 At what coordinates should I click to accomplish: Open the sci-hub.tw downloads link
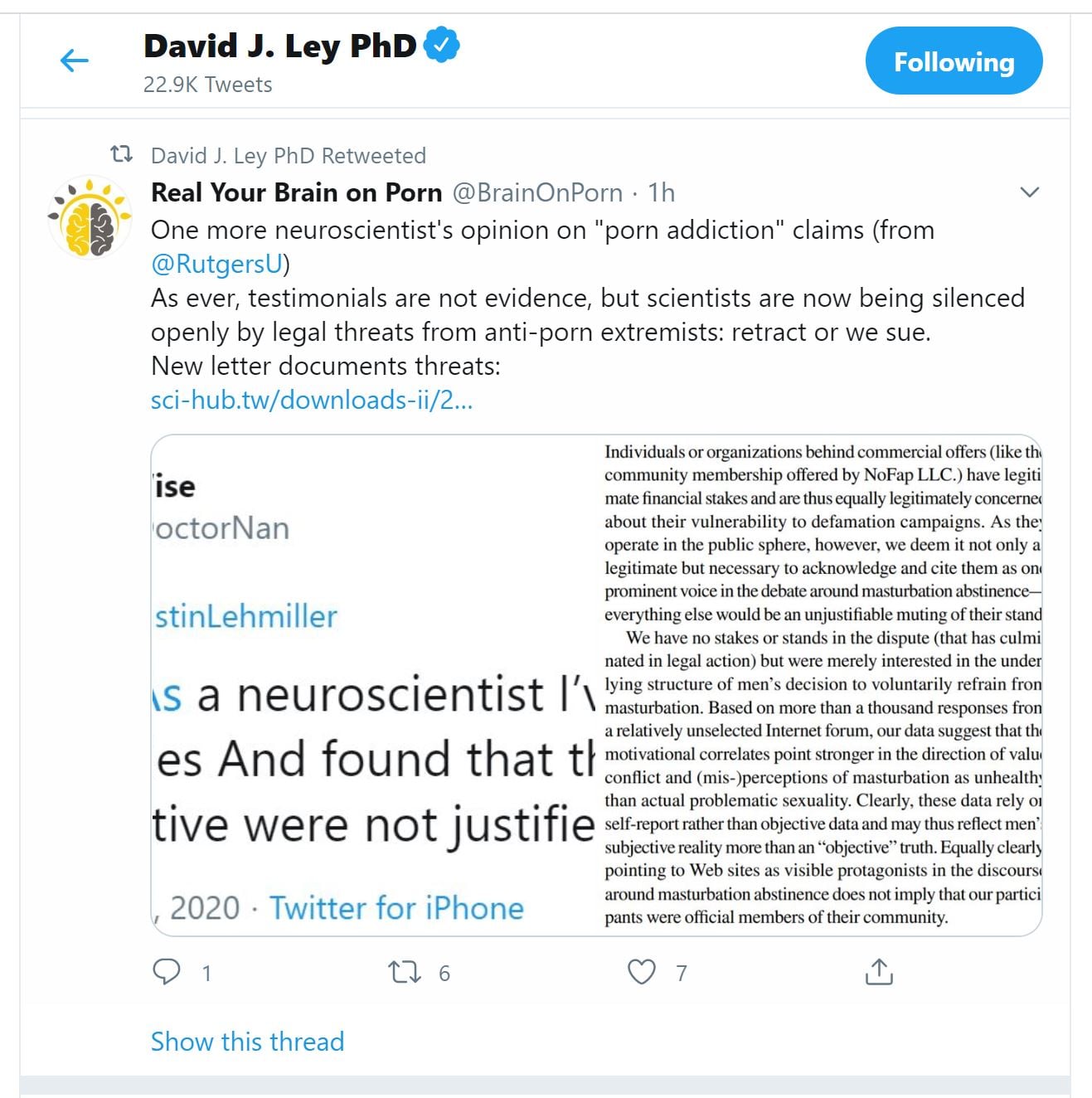[312, 400]
